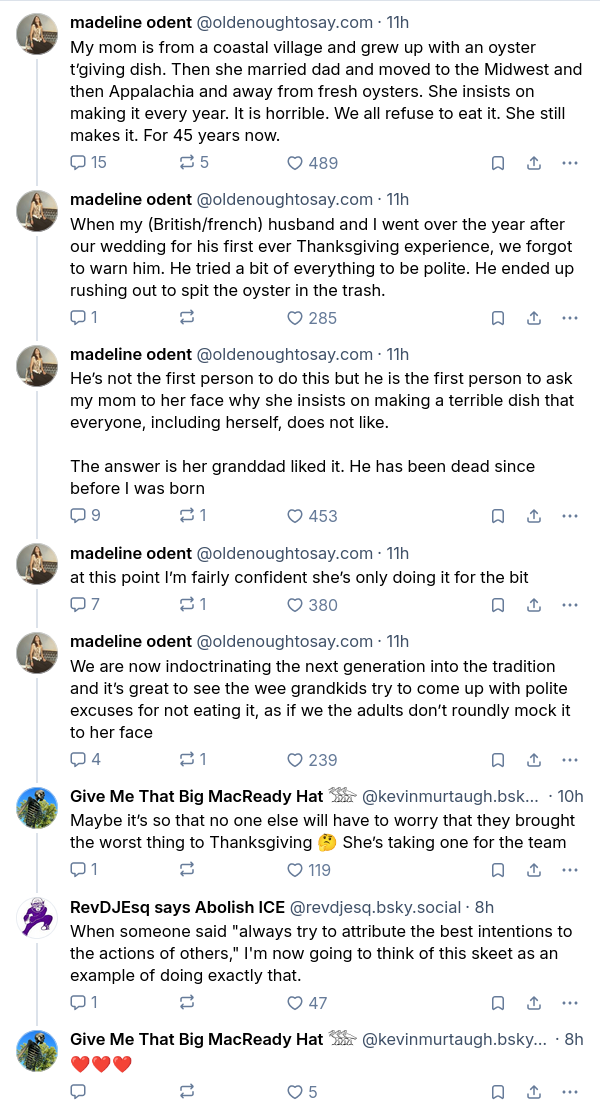Reply to the post with 15 replies
The width and height of the screenshot is (600, 1107).
pyautogui.click(x=79, y=163)
